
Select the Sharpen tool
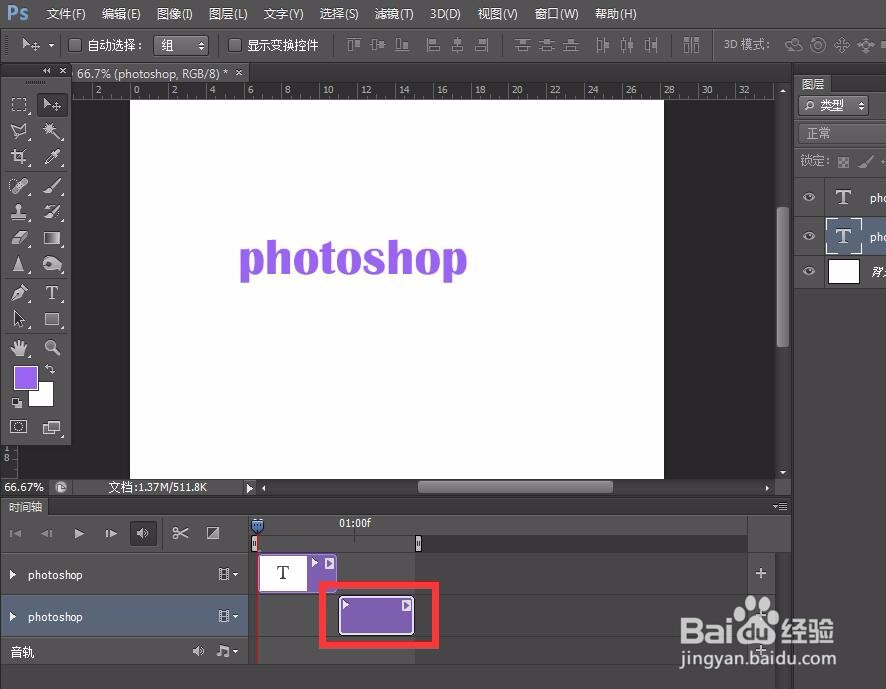click(x=19, y=264)
